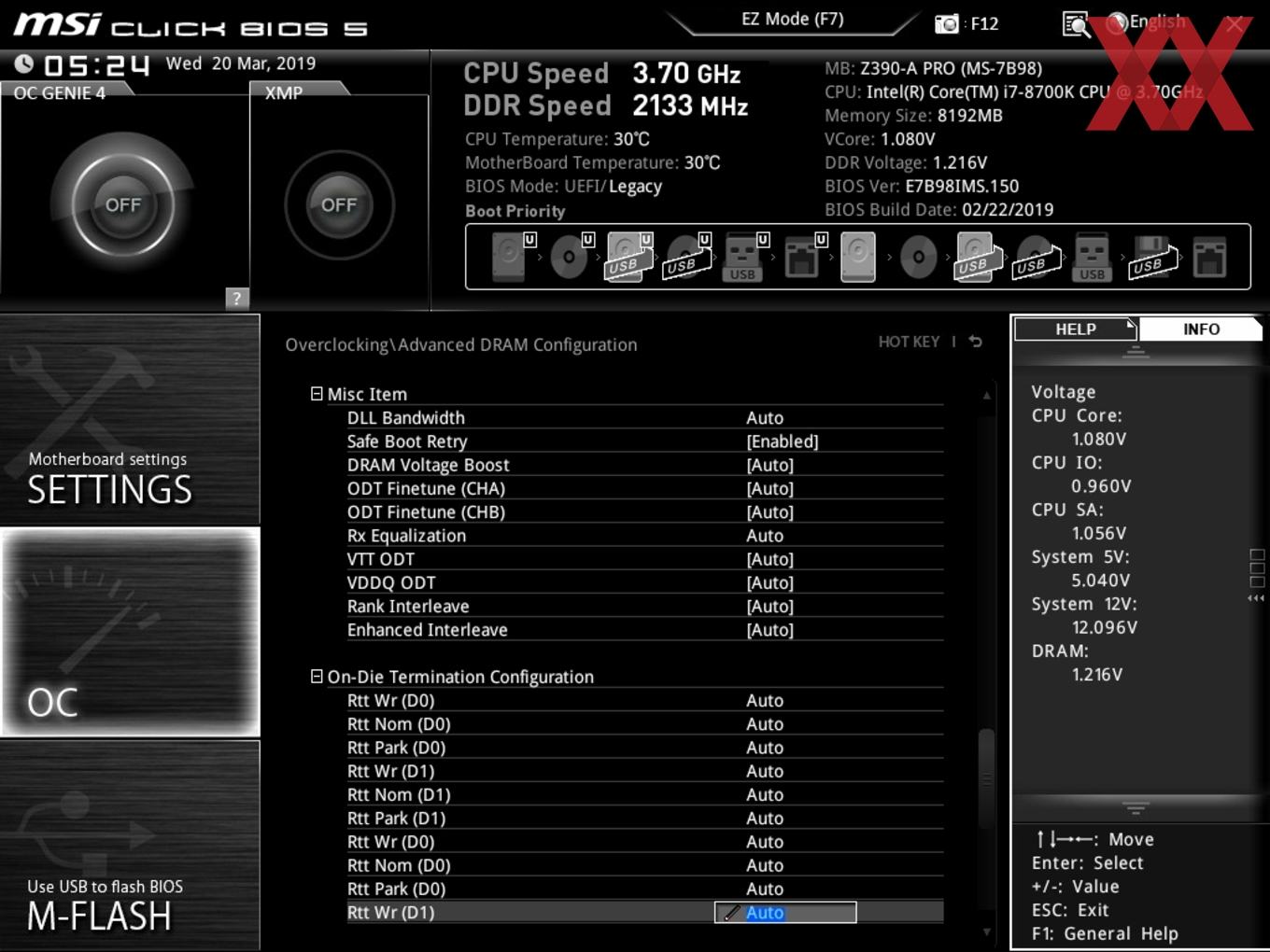Select the UEFI optical disc boot icon
This screenshot has width=1270, height=952.
(570, 257)
